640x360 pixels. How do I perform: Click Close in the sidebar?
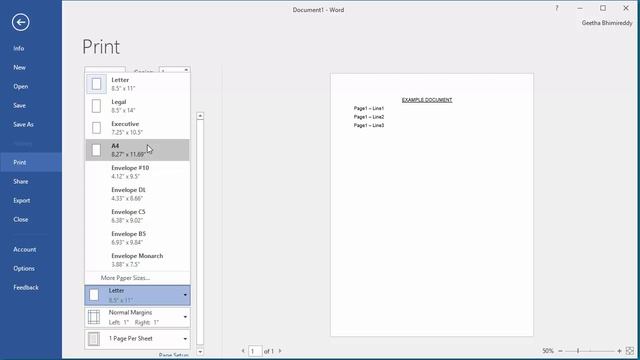[20, 220]
